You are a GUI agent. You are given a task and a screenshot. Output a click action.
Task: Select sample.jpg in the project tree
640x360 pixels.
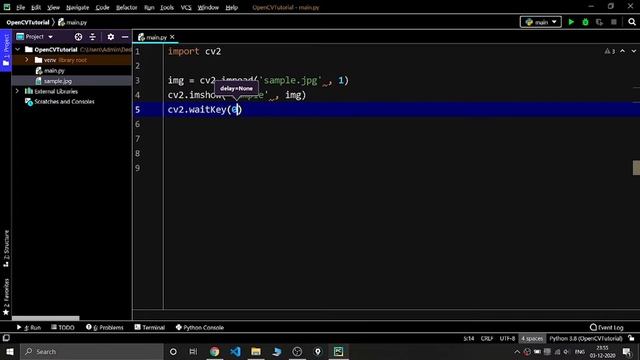58,81
